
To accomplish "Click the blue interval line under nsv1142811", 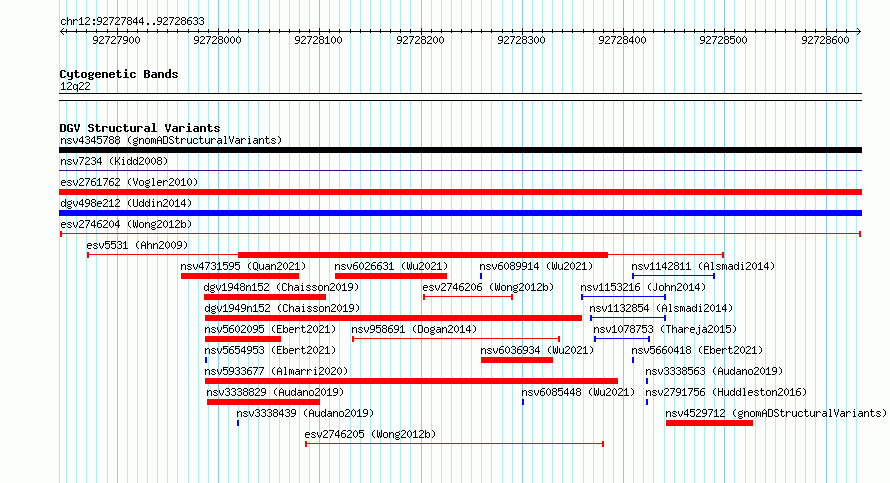I will point(673,276).
